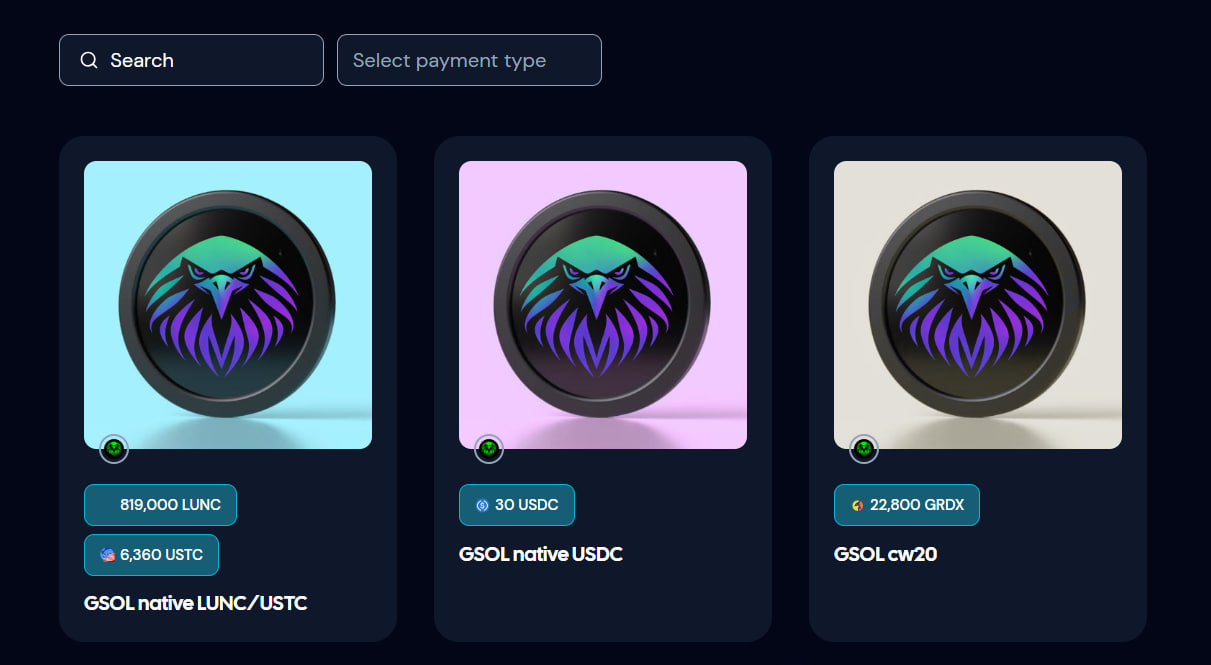Click the USDC token icon in price tag
The image size is (1211, 665).
point(482,505)
